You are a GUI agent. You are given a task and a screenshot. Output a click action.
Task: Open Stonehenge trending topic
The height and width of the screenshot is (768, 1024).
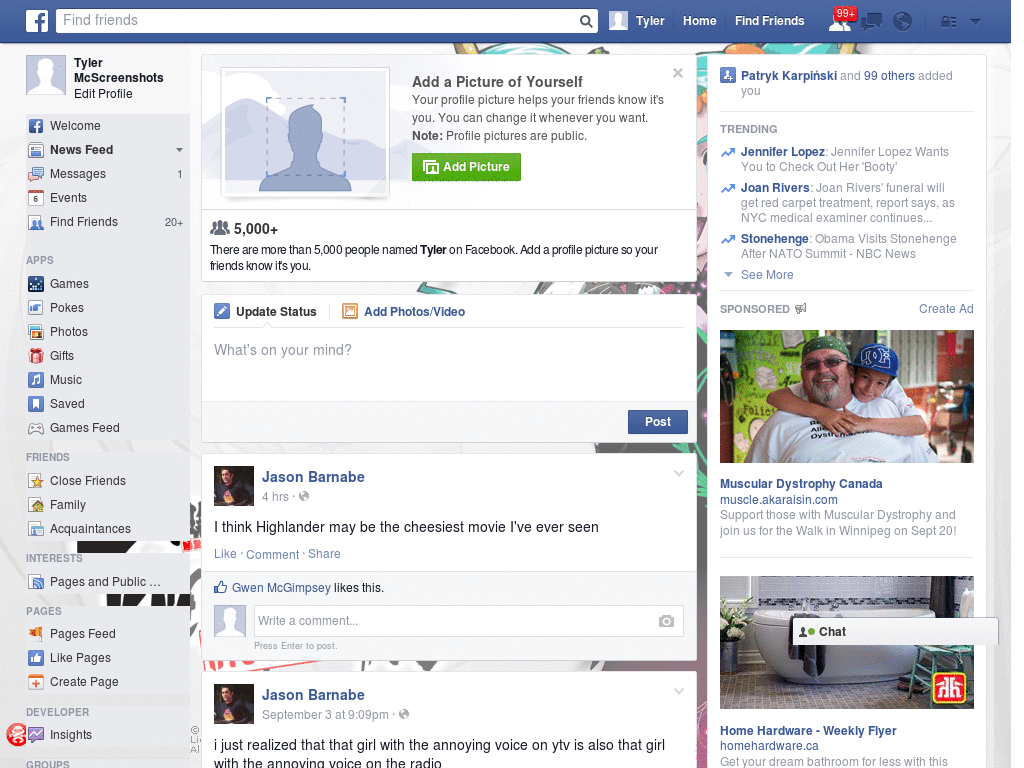[x=775, y=239]
